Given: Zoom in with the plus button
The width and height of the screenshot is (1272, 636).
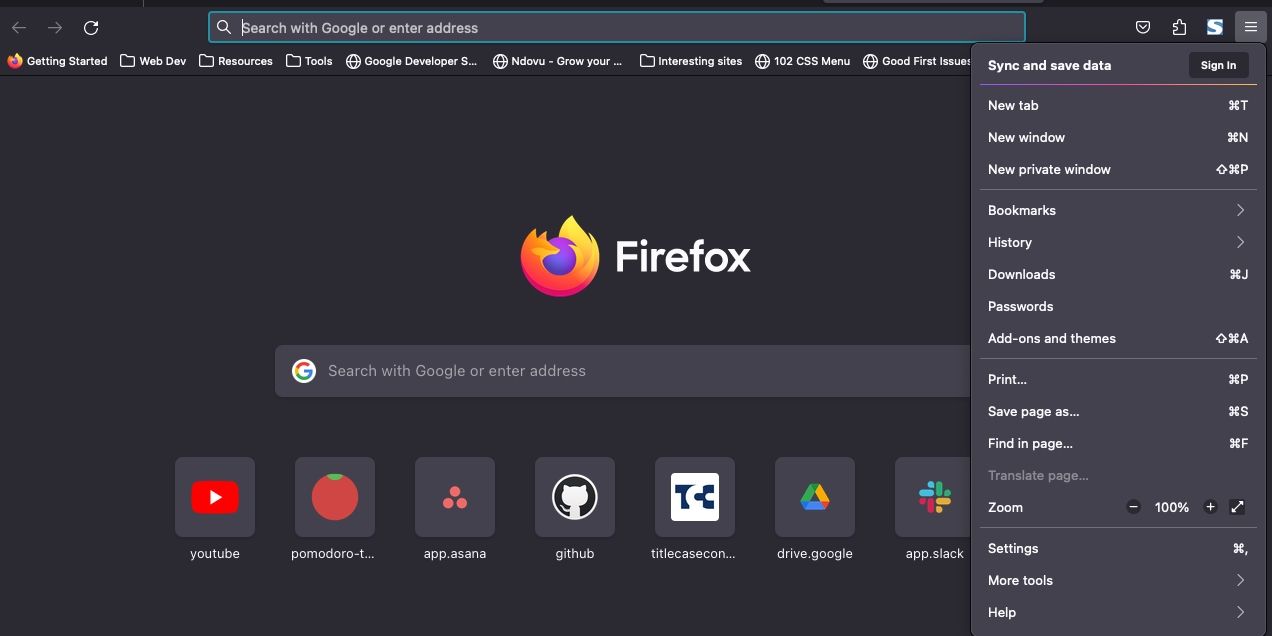Looking at the screenshot, I should coord(1210,507).
